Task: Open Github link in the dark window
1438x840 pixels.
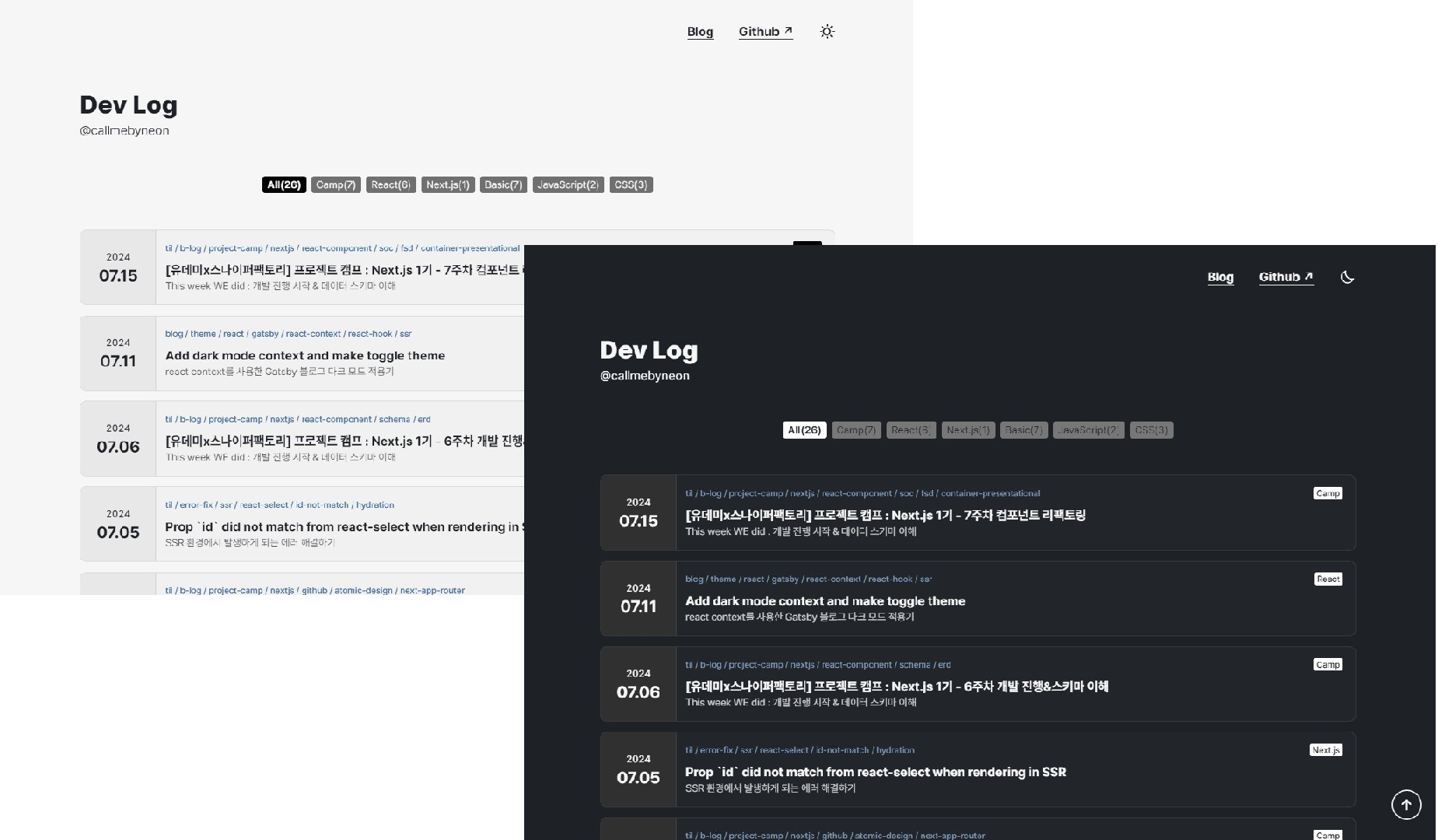Action: [x=1286, y=277]
